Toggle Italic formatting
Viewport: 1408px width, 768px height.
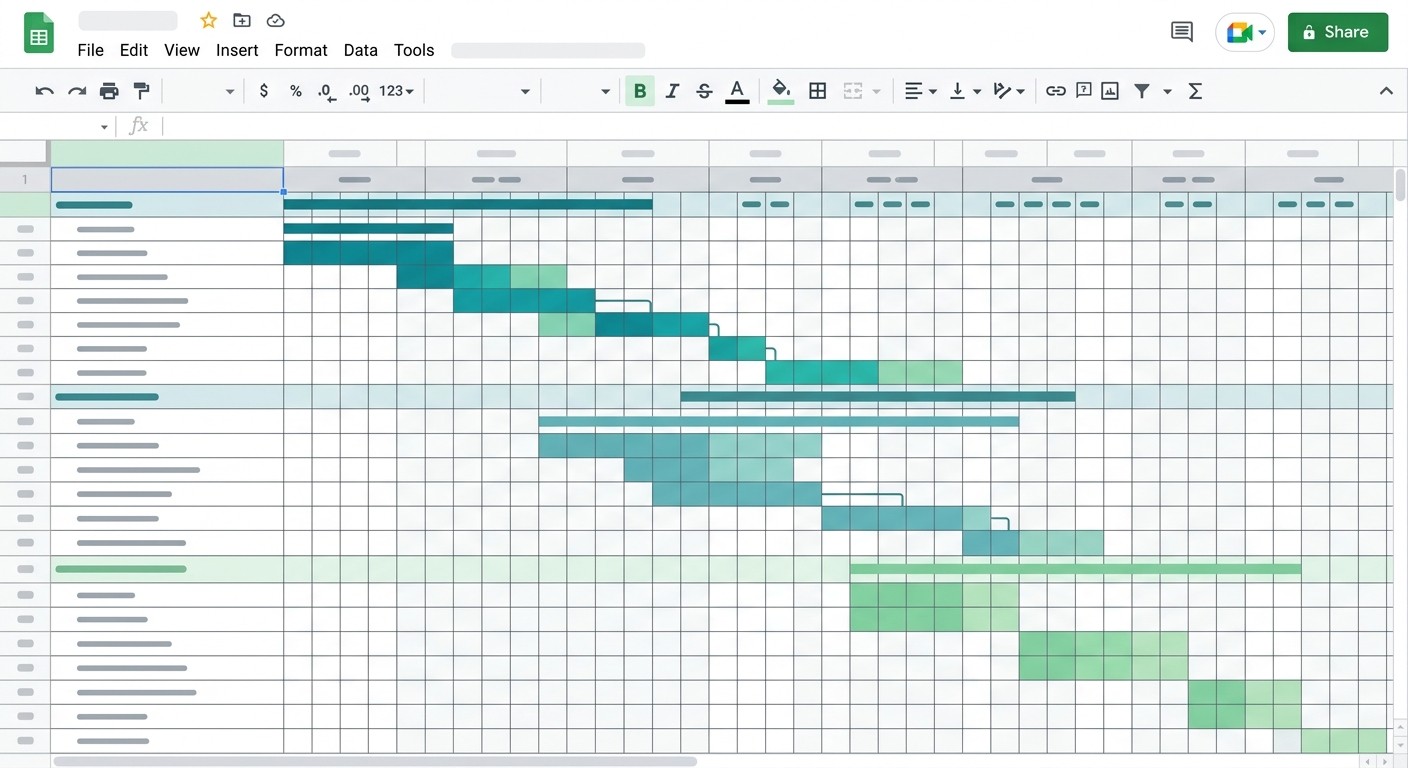click(x=672, y=91)
